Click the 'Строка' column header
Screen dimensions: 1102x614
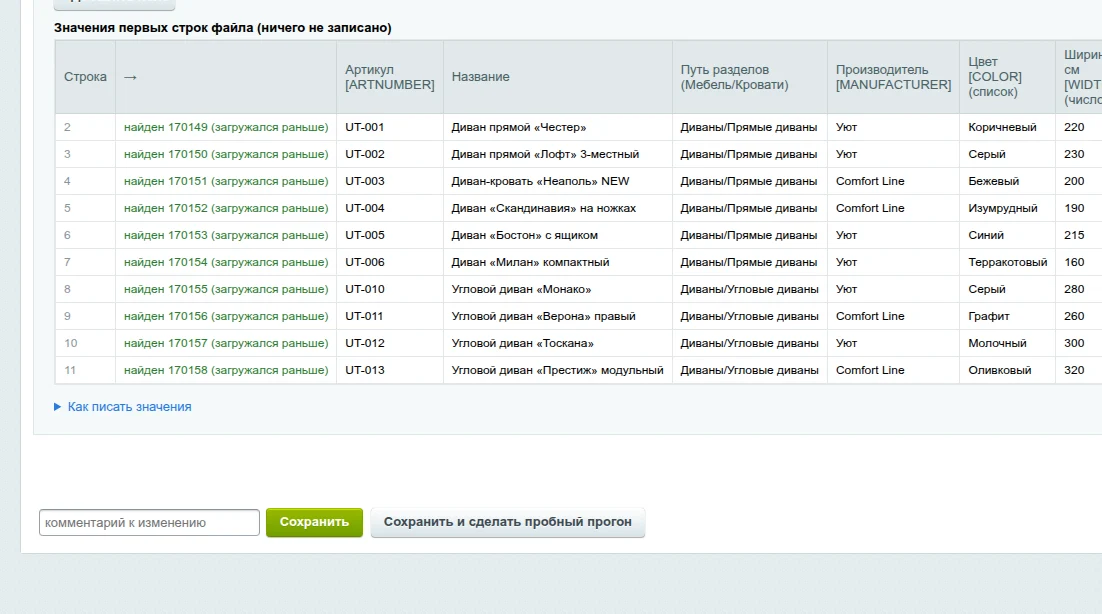click(x=85, y=77)
